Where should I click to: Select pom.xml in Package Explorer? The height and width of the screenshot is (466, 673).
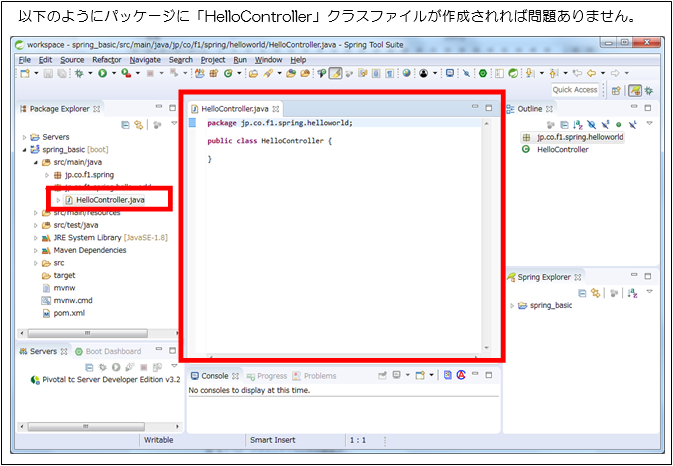(x=68, y=312)
